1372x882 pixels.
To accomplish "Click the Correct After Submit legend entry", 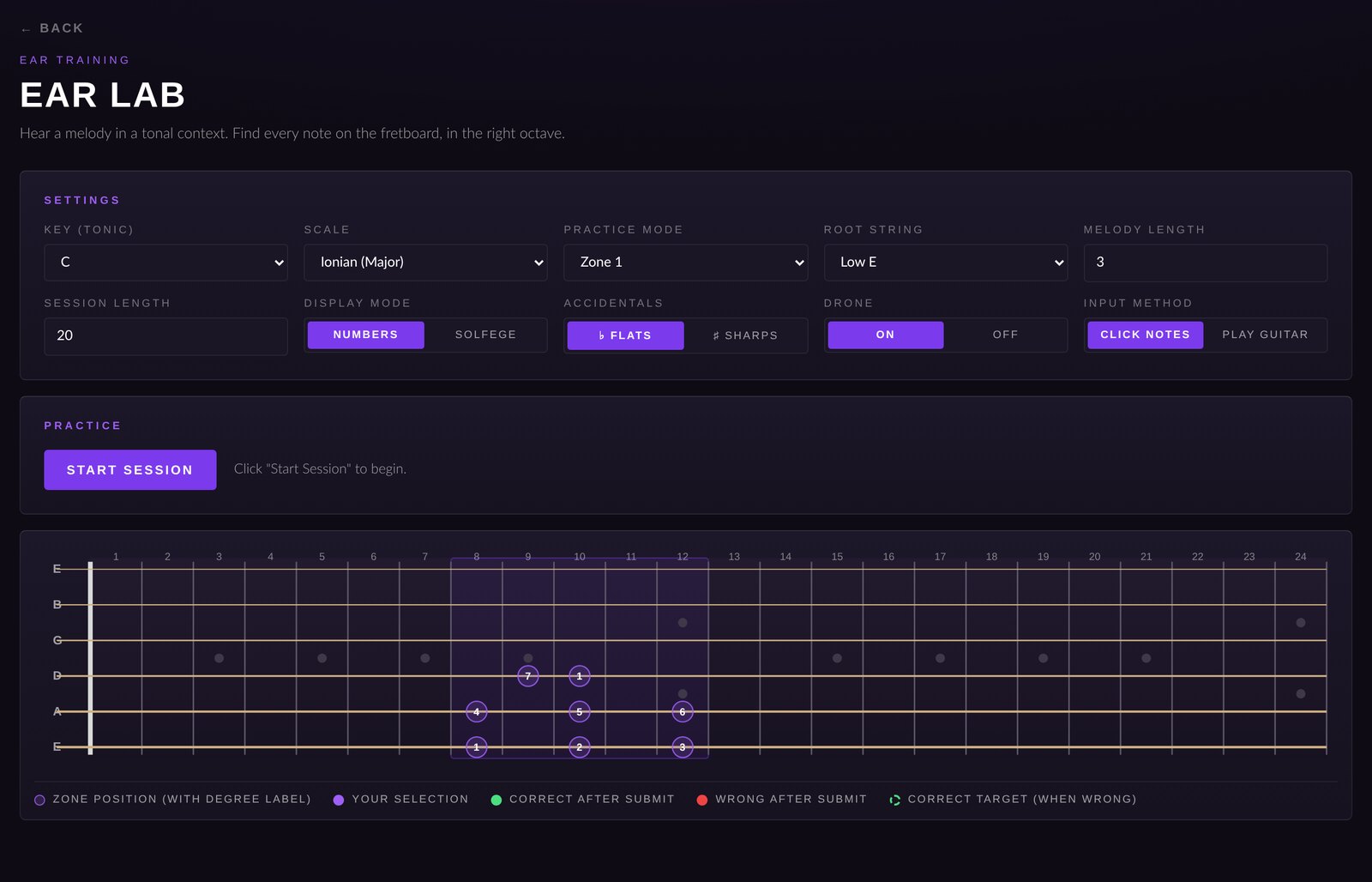I will tap(582, 800).
